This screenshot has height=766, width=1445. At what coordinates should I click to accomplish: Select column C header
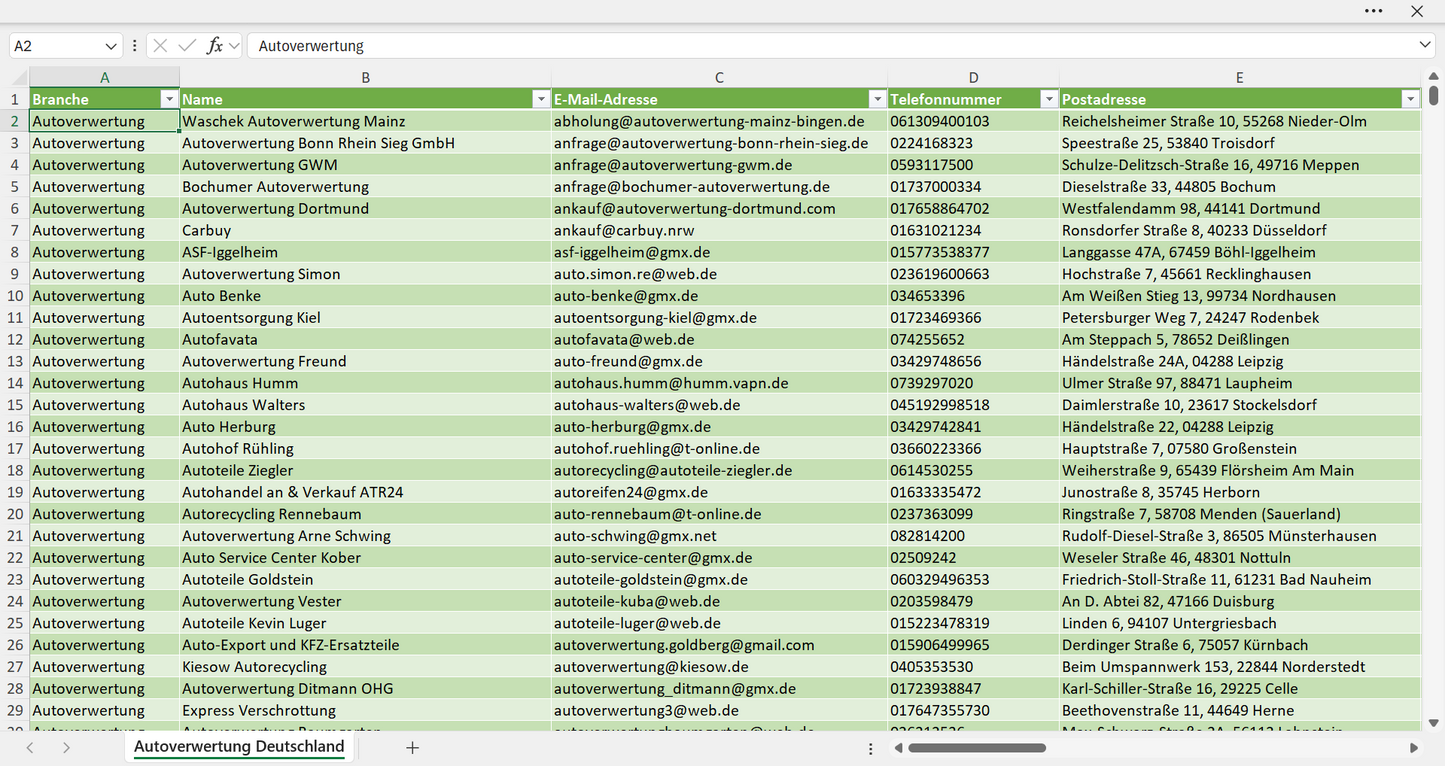[719, 77]
